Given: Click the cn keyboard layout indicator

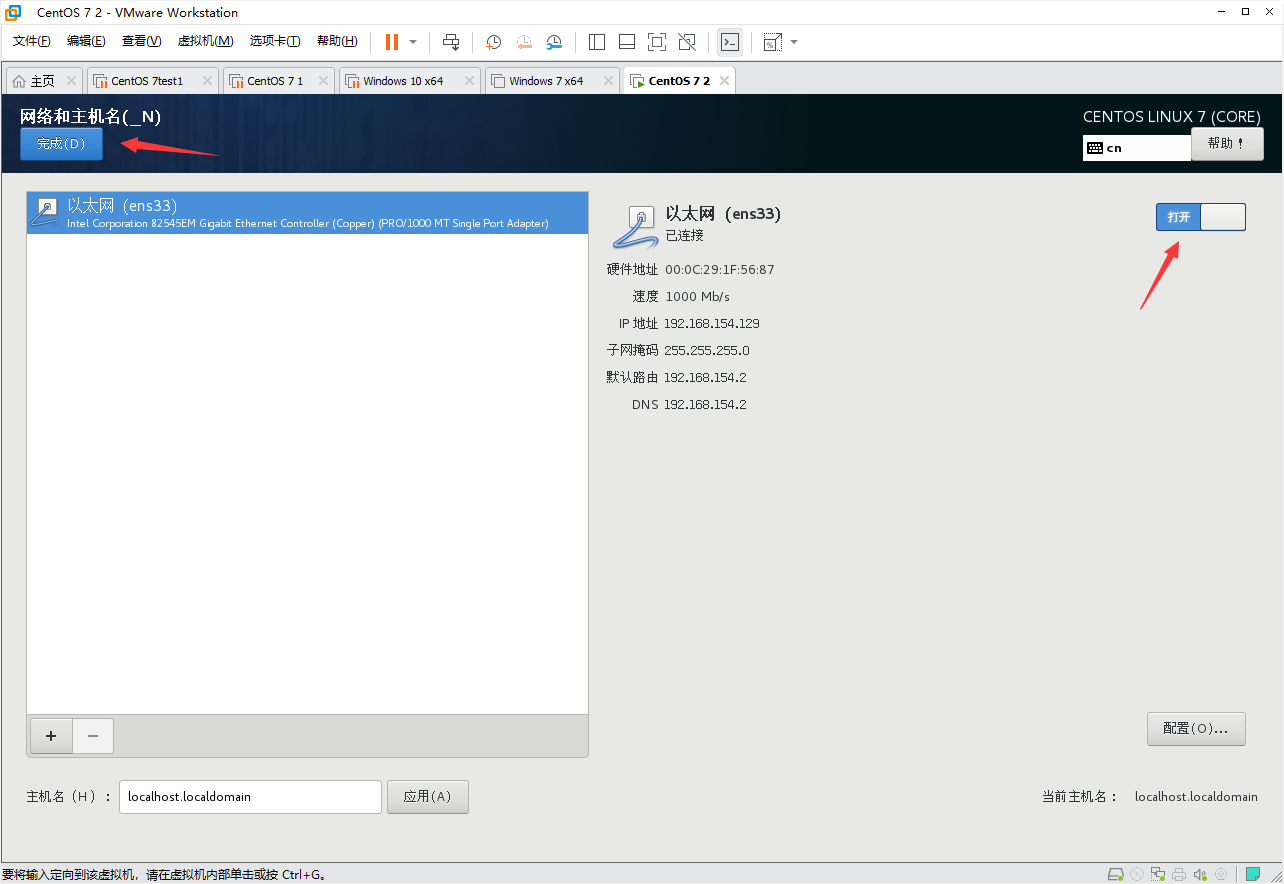Looking at the screenshot, I should pyautogui.click(x=1137, y=148).
